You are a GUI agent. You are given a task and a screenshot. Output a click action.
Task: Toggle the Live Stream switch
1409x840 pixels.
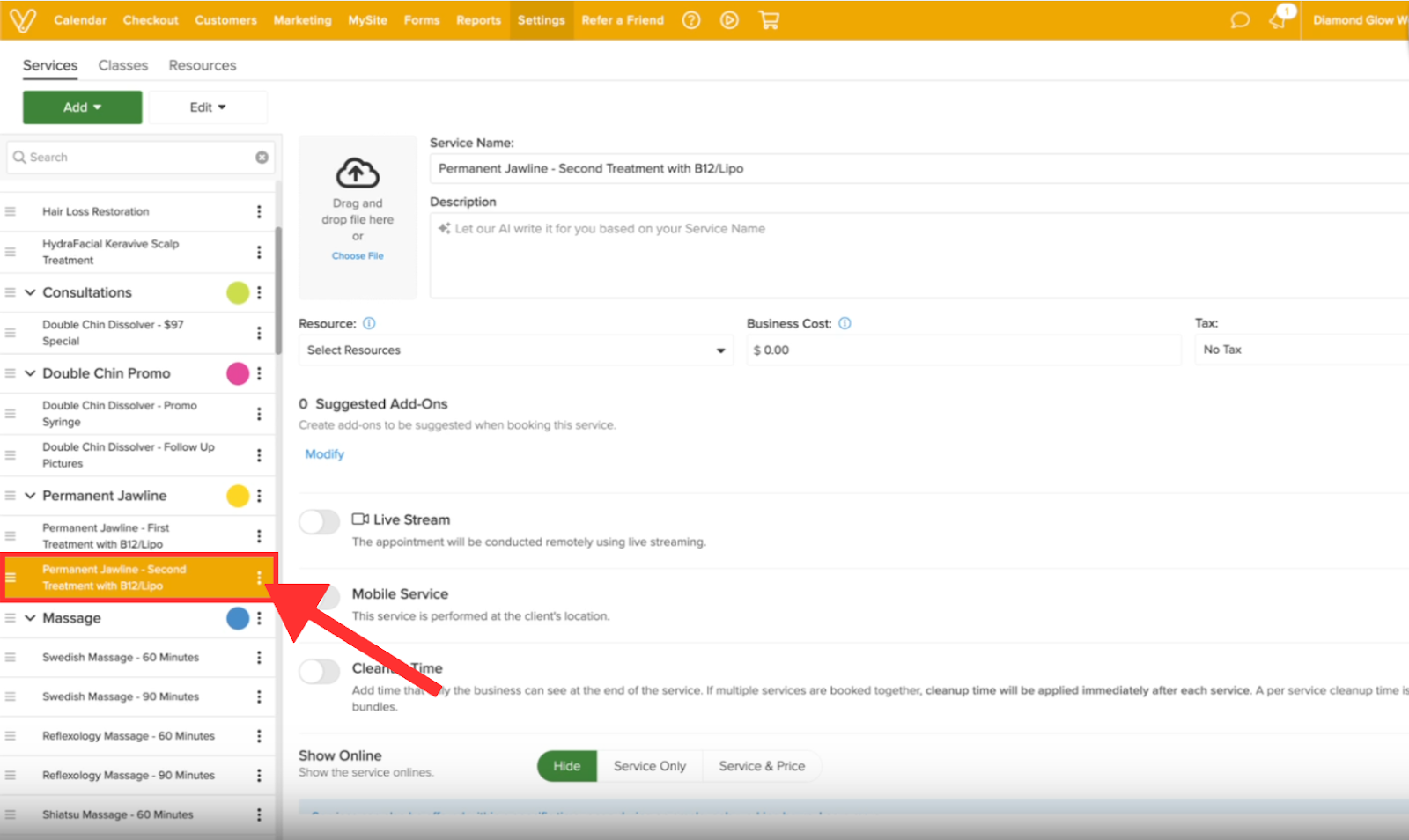319,521
